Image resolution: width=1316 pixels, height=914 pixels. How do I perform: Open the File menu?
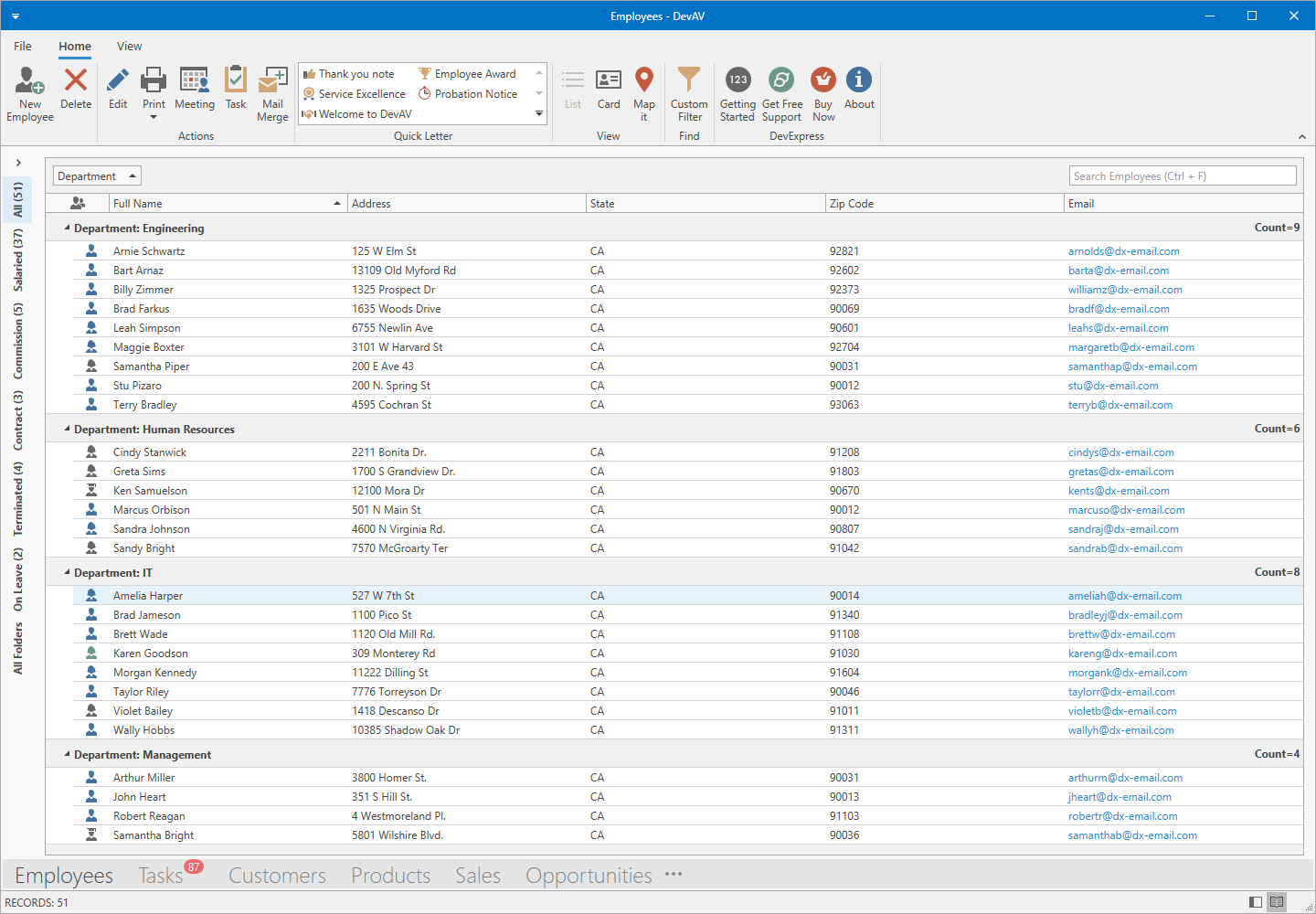(x=22, y=46)
